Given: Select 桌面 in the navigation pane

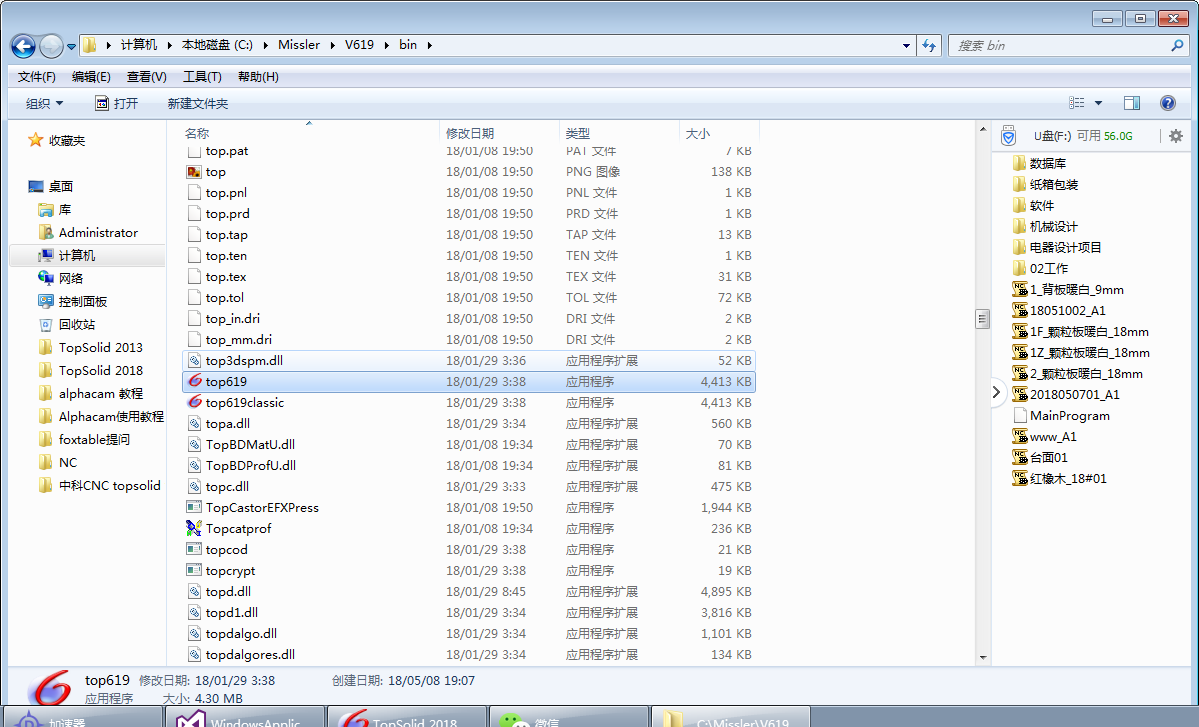Looking at the screenshot, I should pyautogui.click(x=50, y=186).
